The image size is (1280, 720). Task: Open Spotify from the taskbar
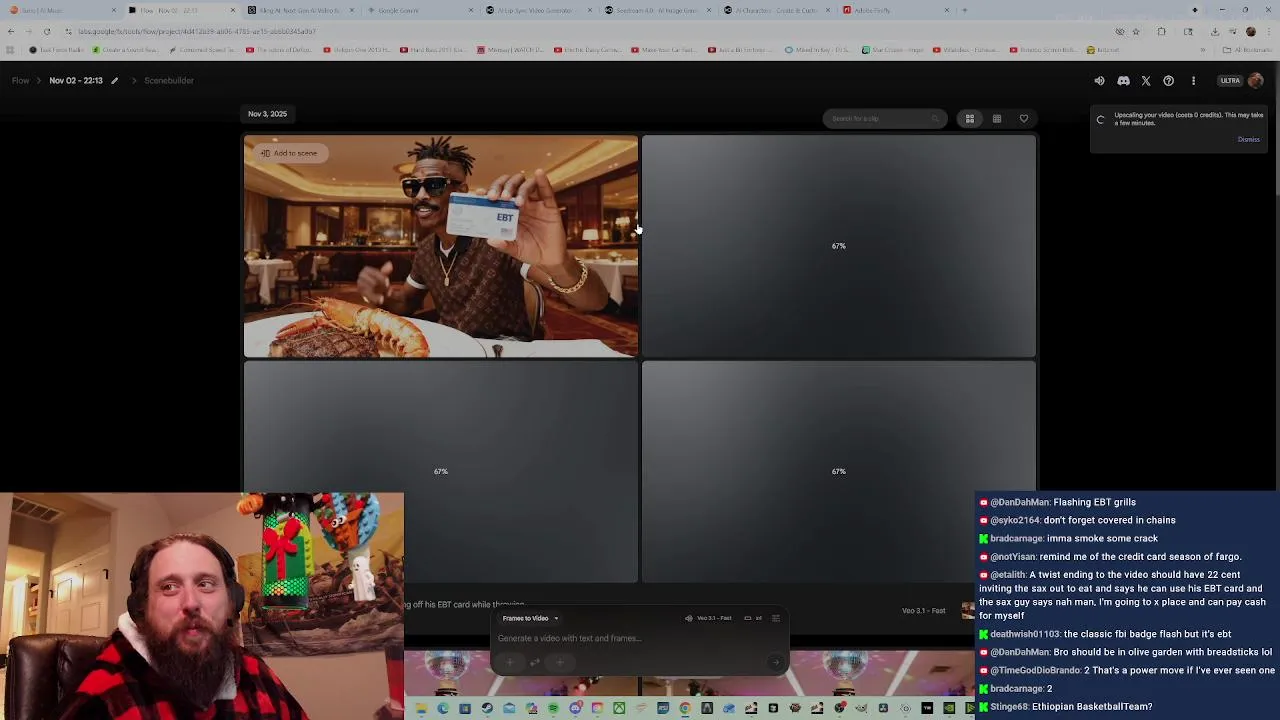[x=553, y=708]
